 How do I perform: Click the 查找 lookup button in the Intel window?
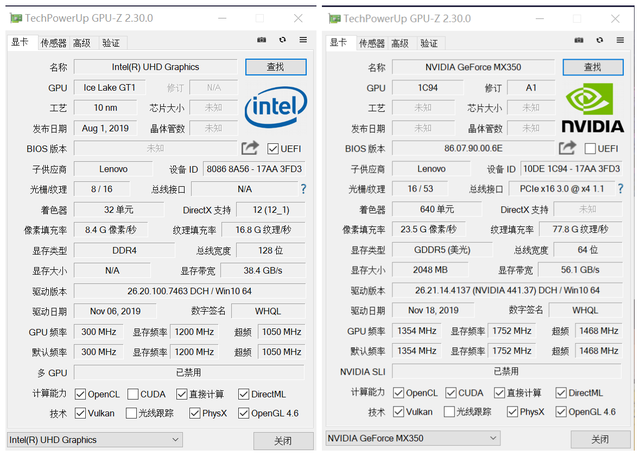276,67
